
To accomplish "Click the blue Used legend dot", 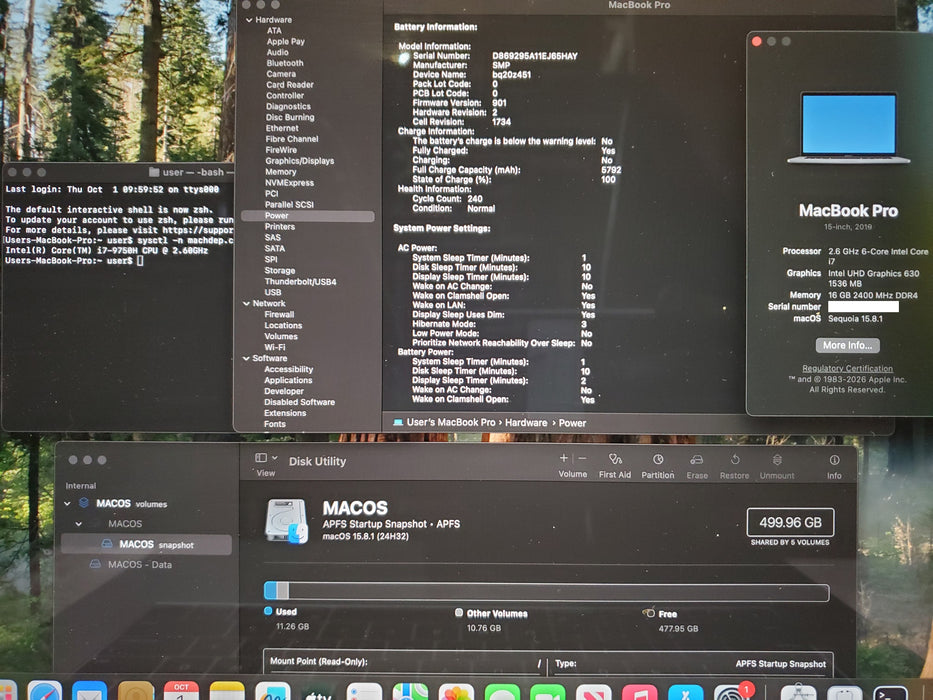I will [x=268, y=611].
